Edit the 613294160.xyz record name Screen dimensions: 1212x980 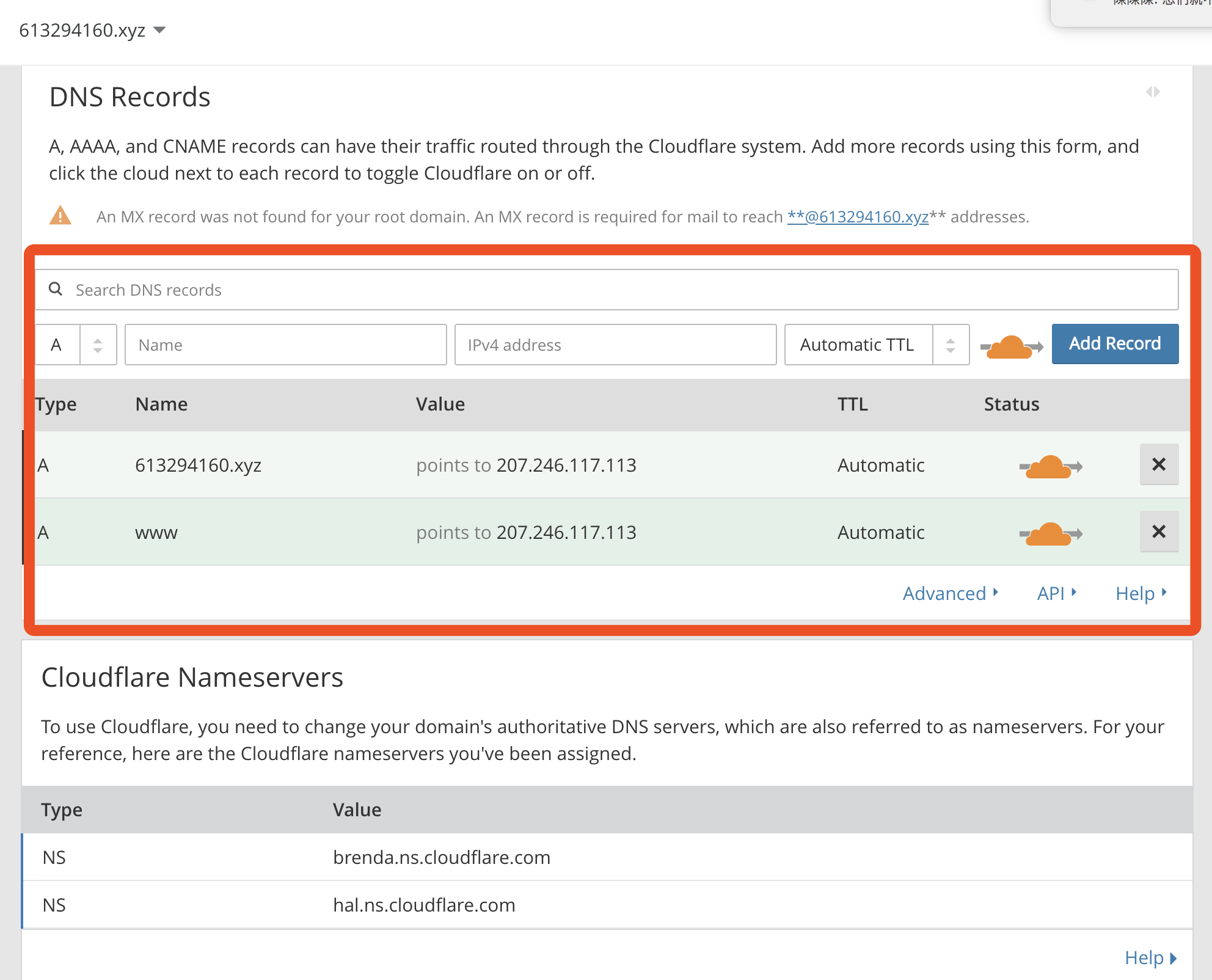click(198, 465)
